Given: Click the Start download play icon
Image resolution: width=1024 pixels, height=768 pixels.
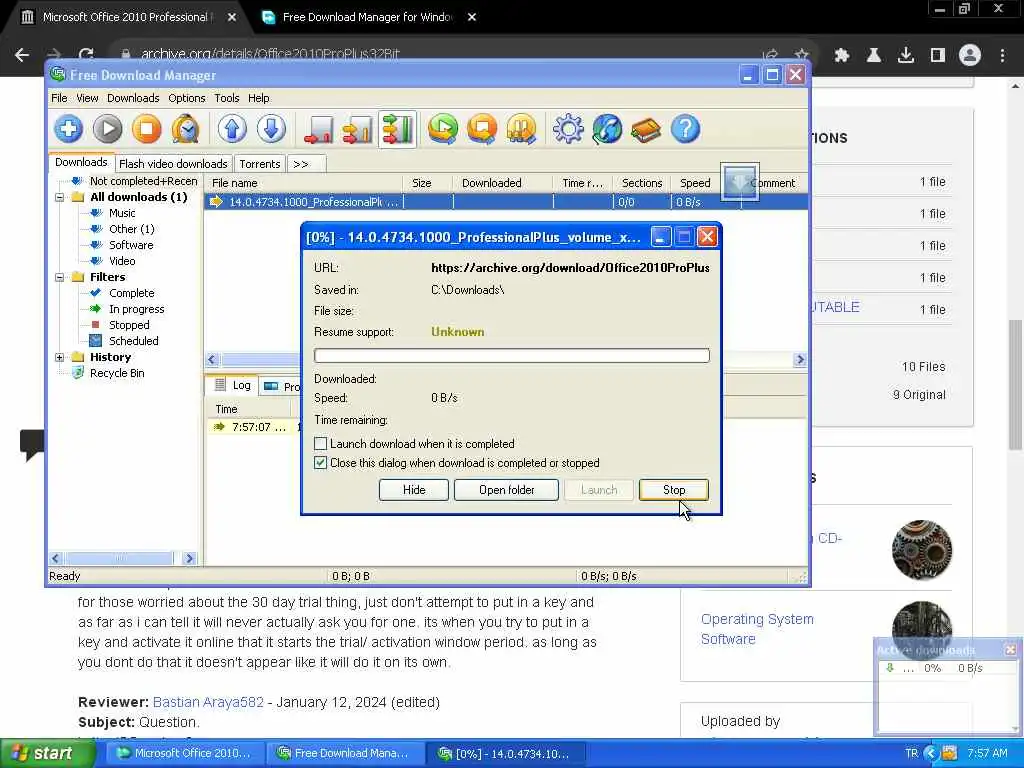Looking at the screenshot, I should 108,129.
